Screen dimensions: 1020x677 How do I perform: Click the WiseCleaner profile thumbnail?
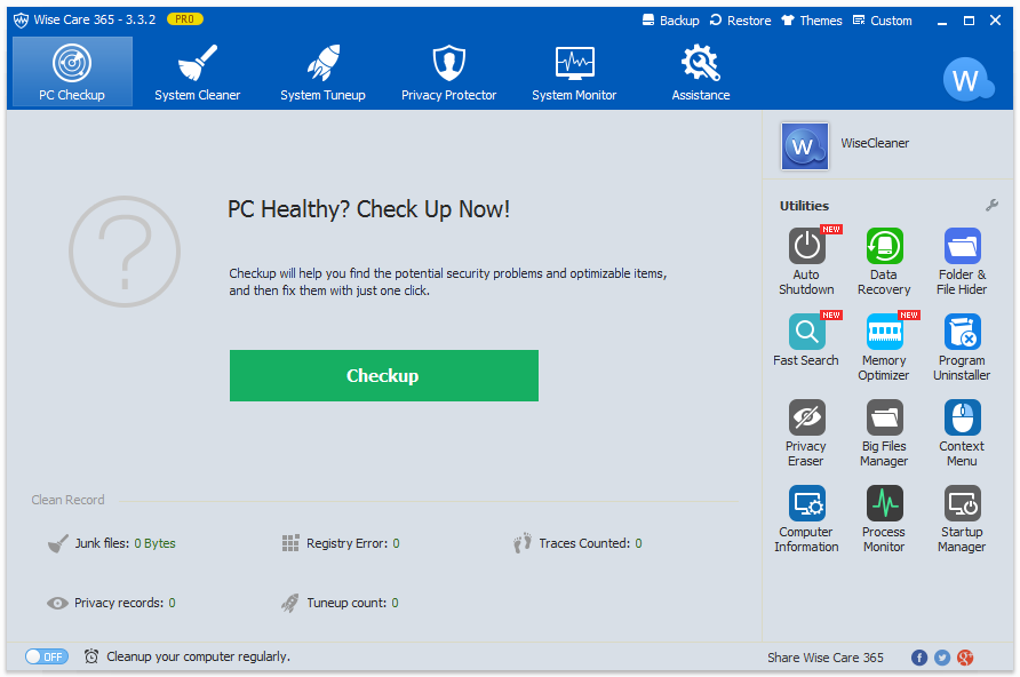pos(805,146)
